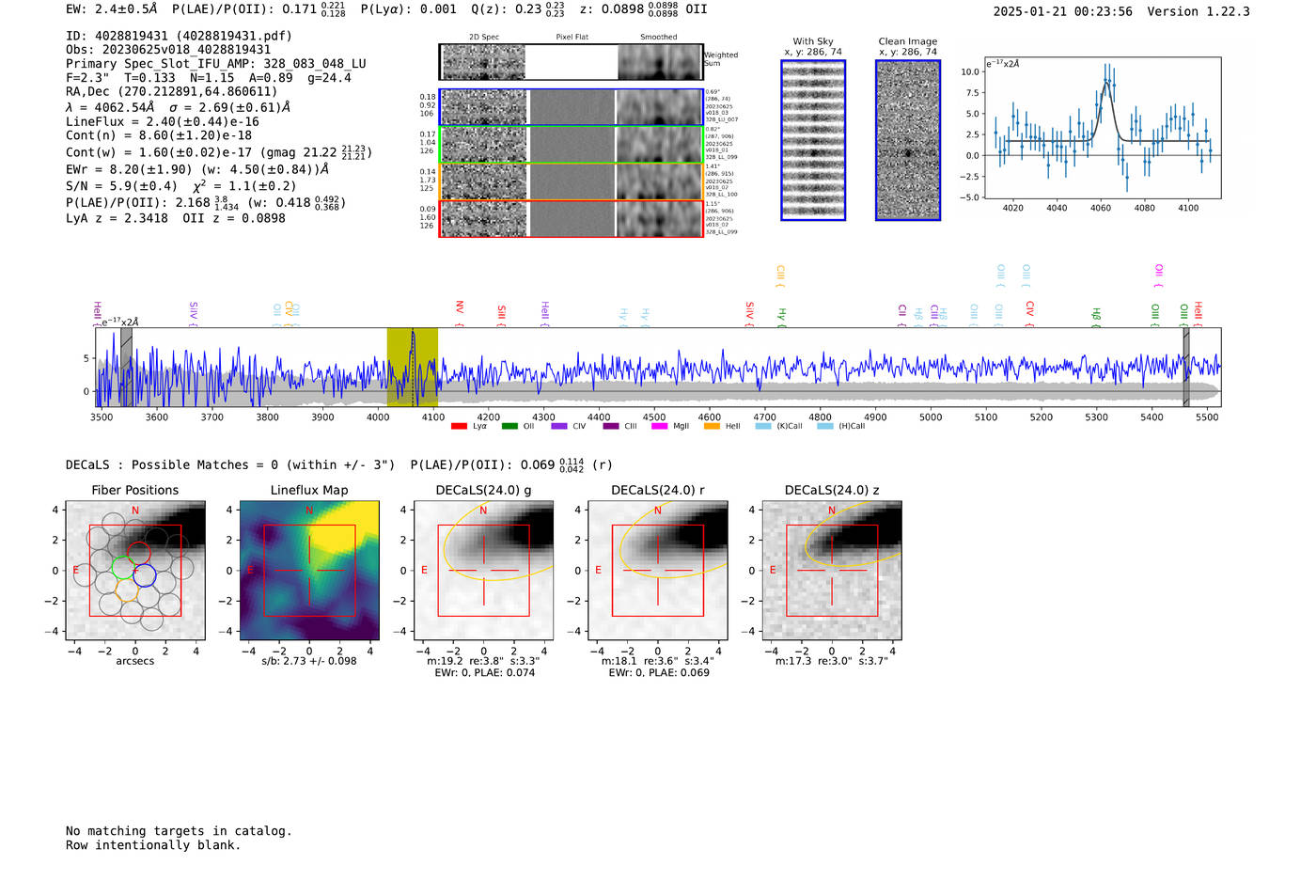The image size is (1316, 896).
Task: Click the 'No matching targets in catalog.' text
Action: coord(179,831)
